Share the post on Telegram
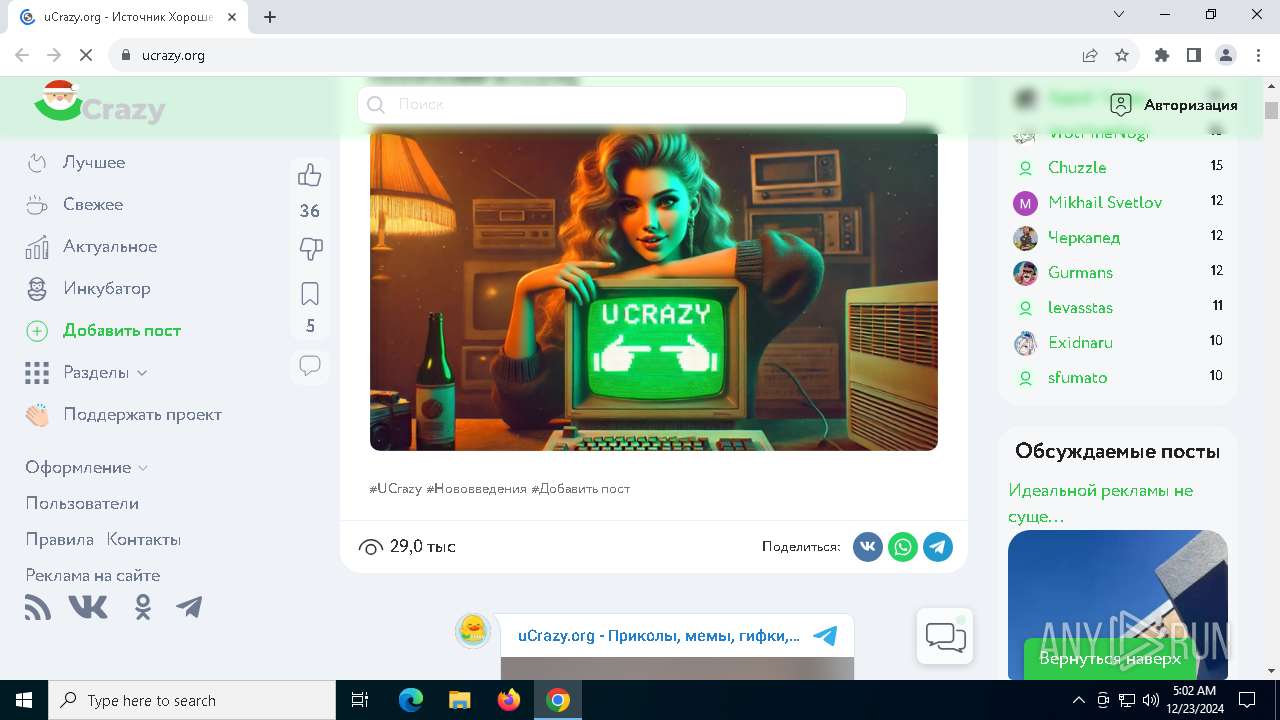 (938, 546)
